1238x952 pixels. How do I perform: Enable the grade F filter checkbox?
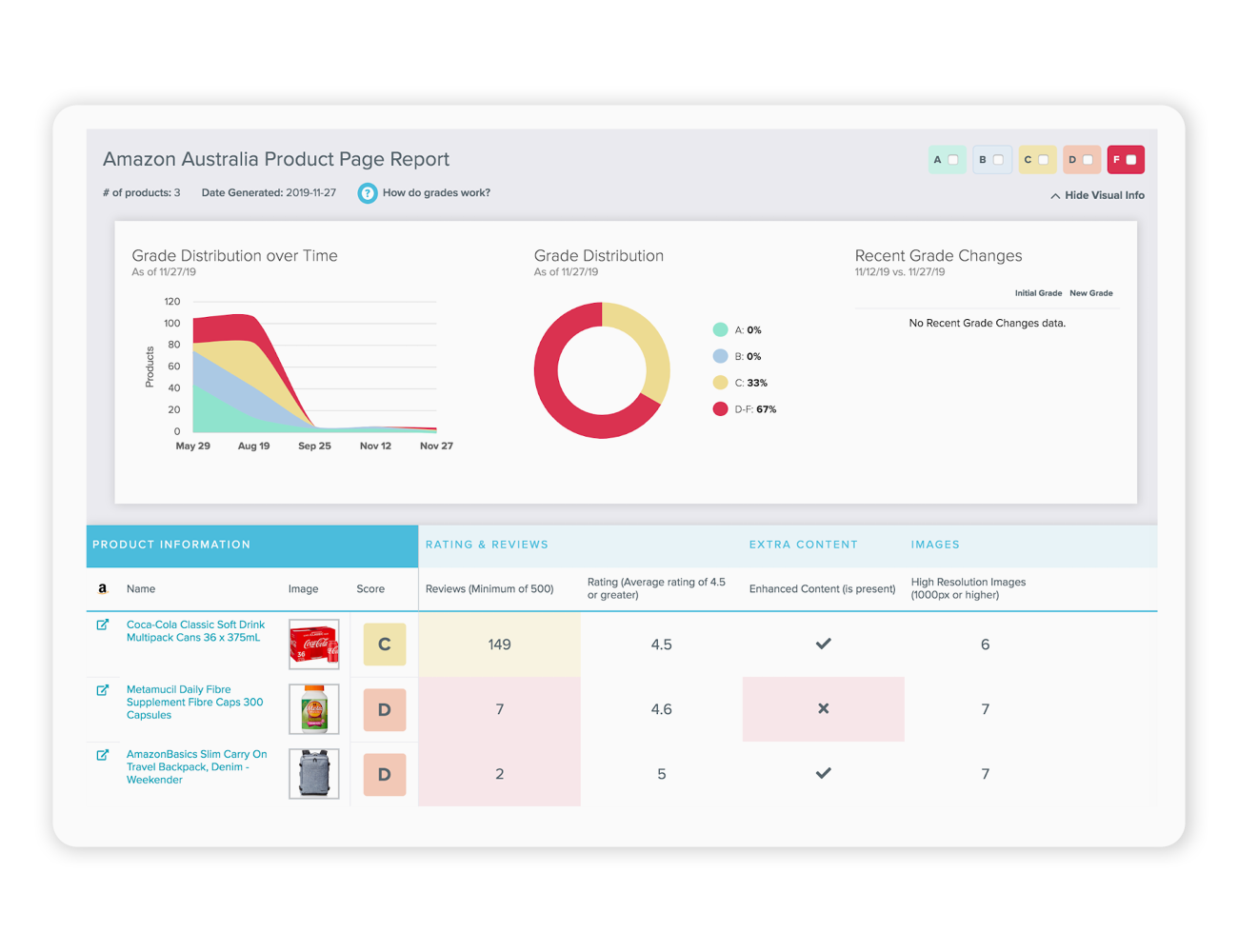point(1132,159)
